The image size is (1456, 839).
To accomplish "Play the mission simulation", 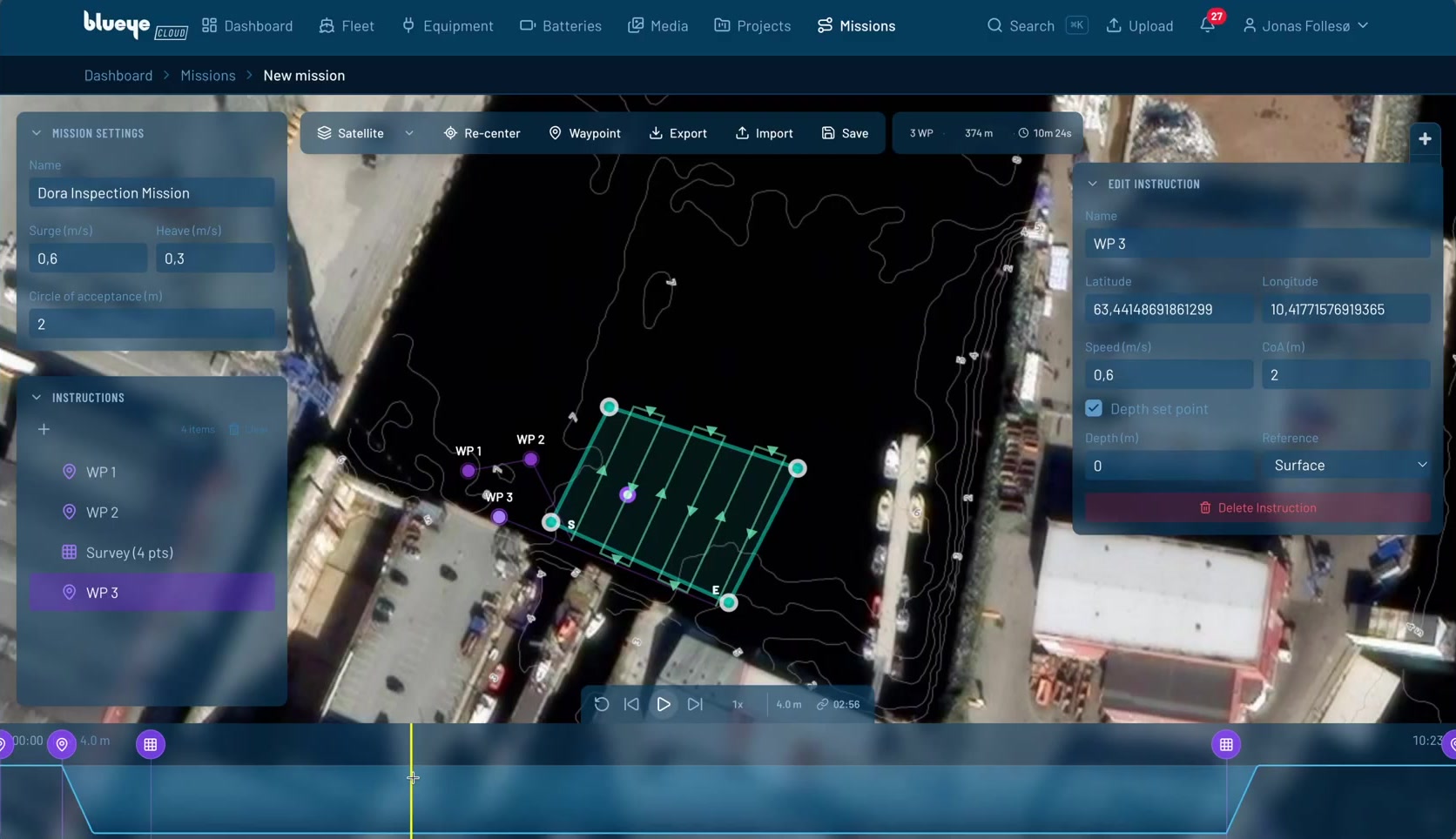I will point(664,704).
